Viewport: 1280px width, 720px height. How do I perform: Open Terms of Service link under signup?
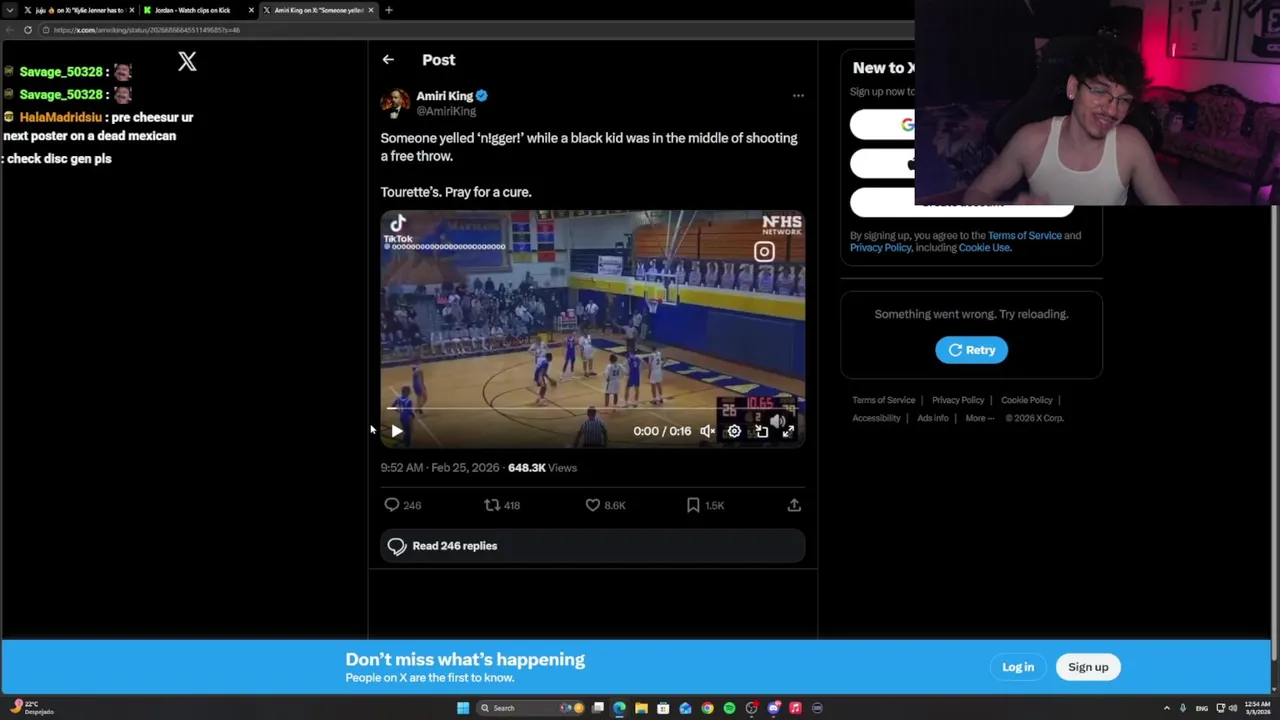click(1024, 236)
